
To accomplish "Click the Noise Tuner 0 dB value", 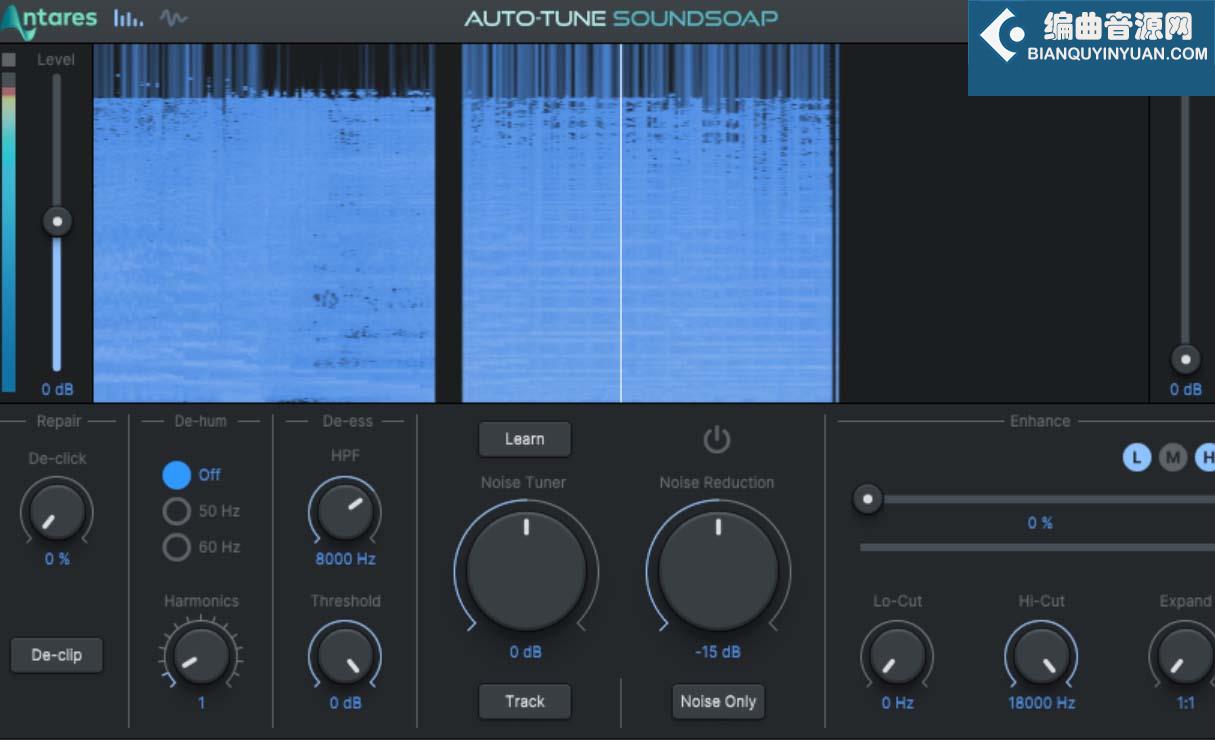I will [x=525, y=652].
